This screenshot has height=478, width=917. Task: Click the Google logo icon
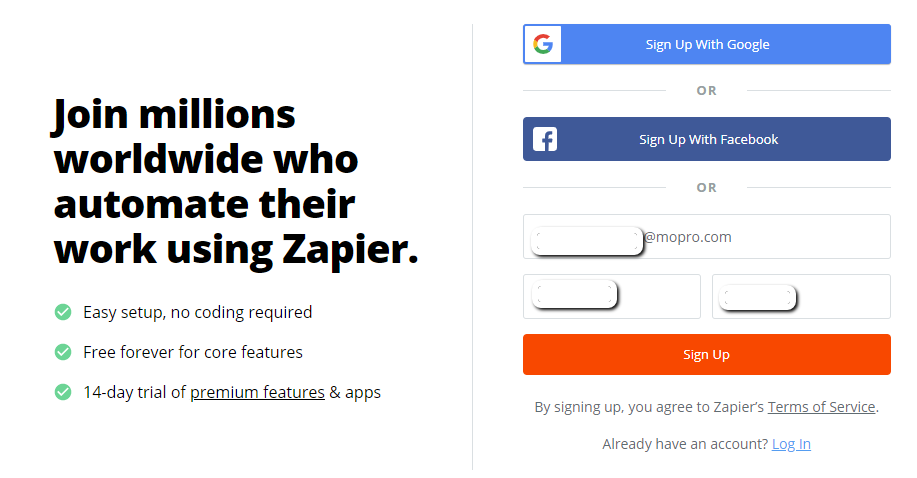click(543, 44)
